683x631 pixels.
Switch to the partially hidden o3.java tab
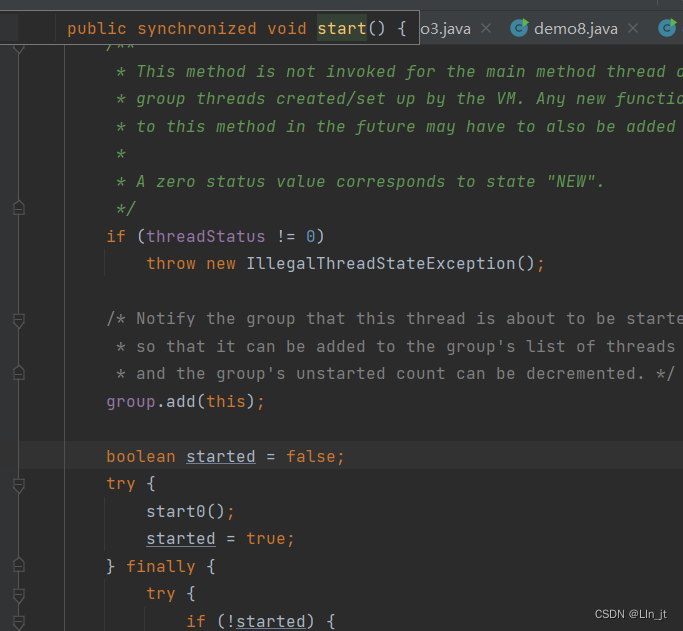(446, 29)
